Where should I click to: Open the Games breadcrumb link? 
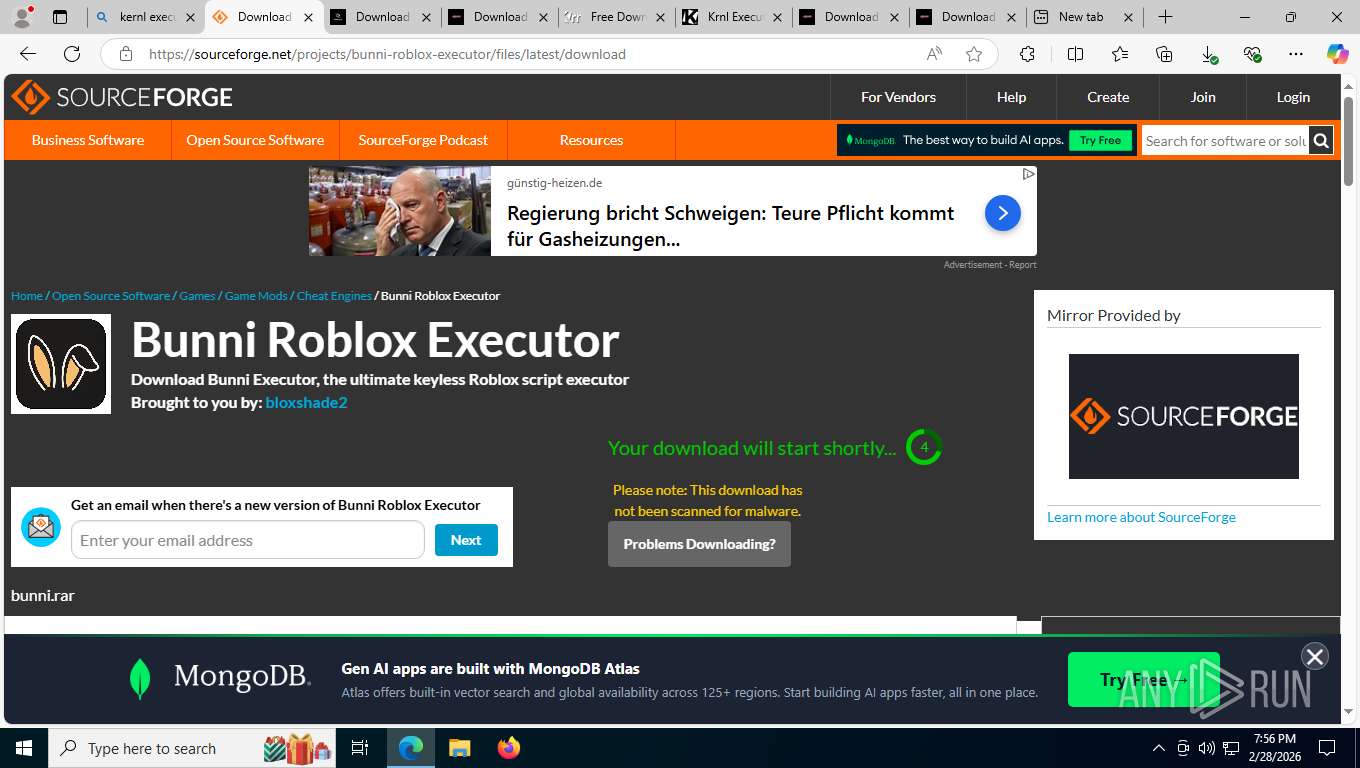click(x=197, y=296)
